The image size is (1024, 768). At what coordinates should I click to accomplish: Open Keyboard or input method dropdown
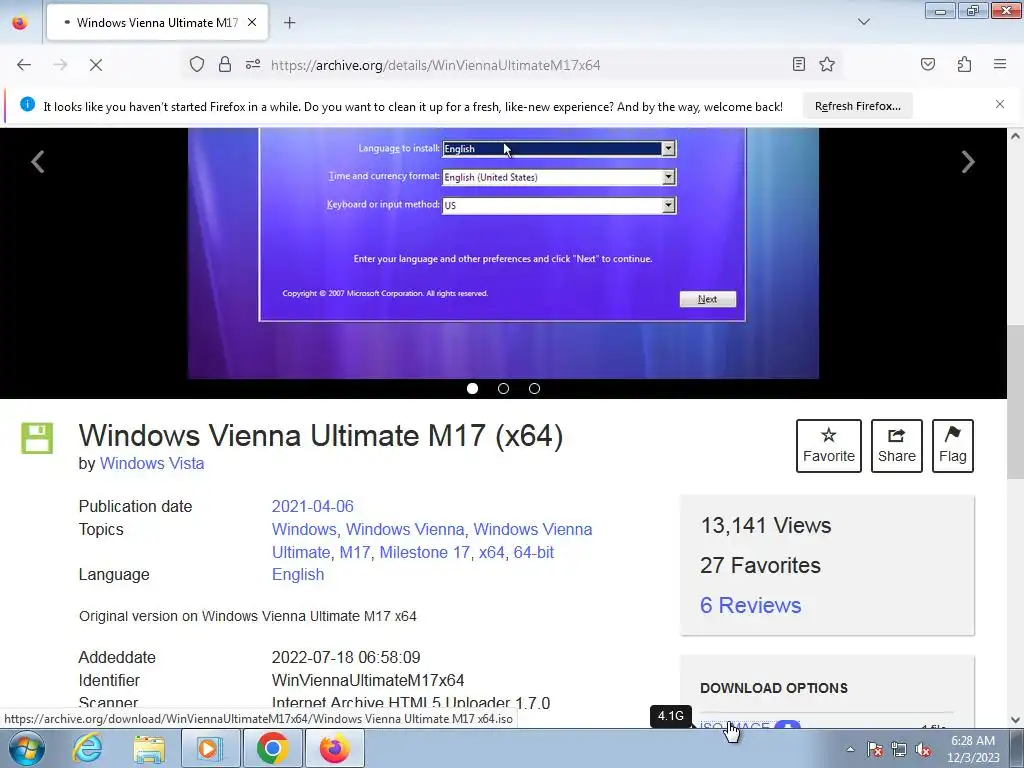pyautogui.click(x=559, y=205)
